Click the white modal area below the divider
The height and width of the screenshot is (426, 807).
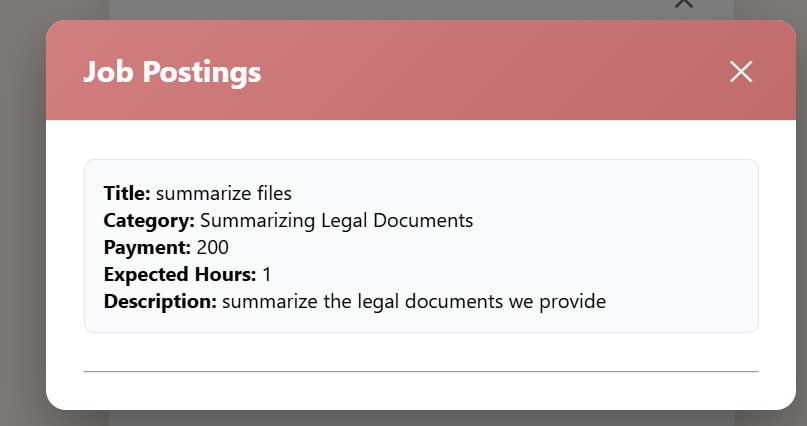point(421,390)
